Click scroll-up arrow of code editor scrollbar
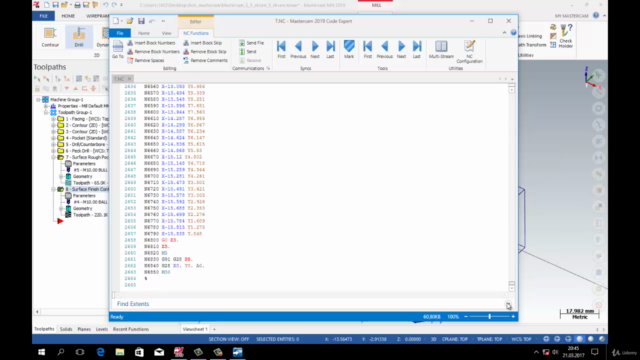The width and height of the screenshot is (640, 360). pyautogui.click(x=512, y=90)
